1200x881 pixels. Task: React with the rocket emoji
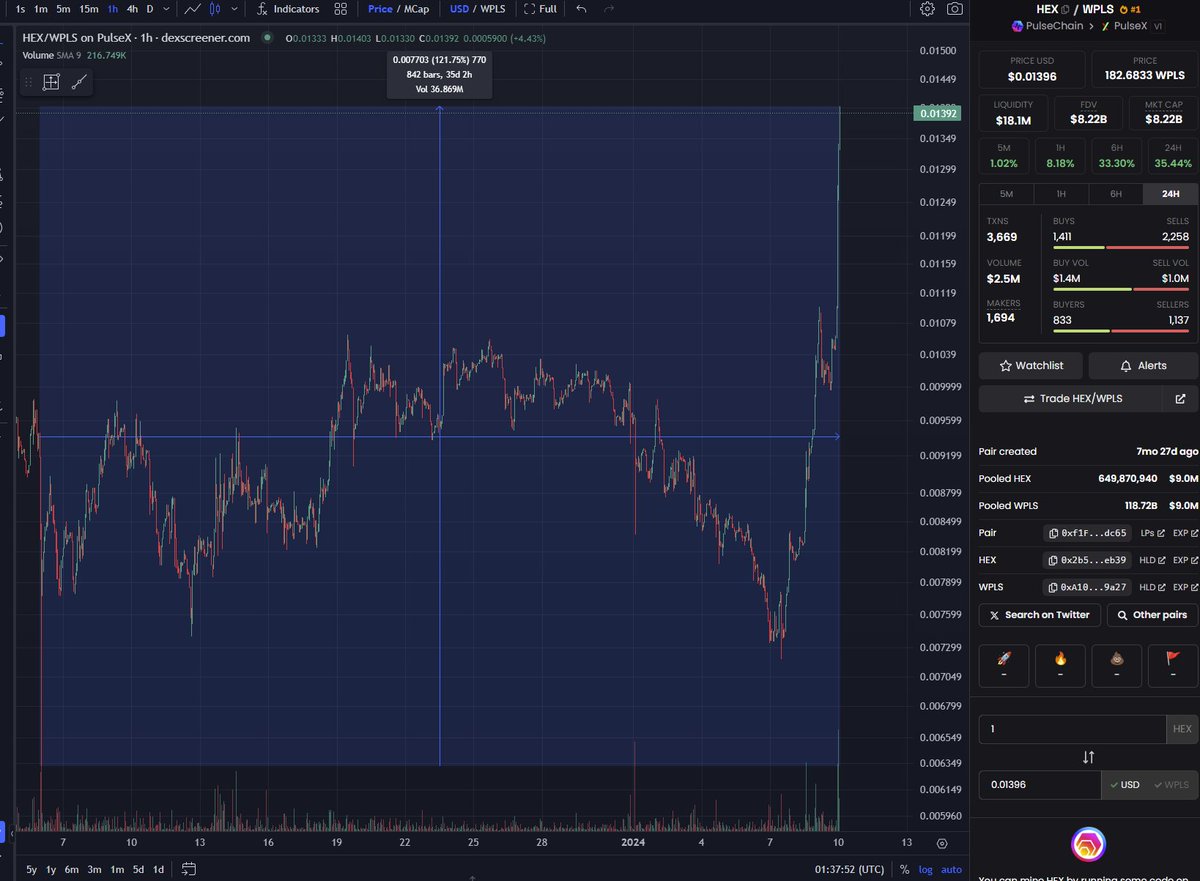tap(1003, 665)
